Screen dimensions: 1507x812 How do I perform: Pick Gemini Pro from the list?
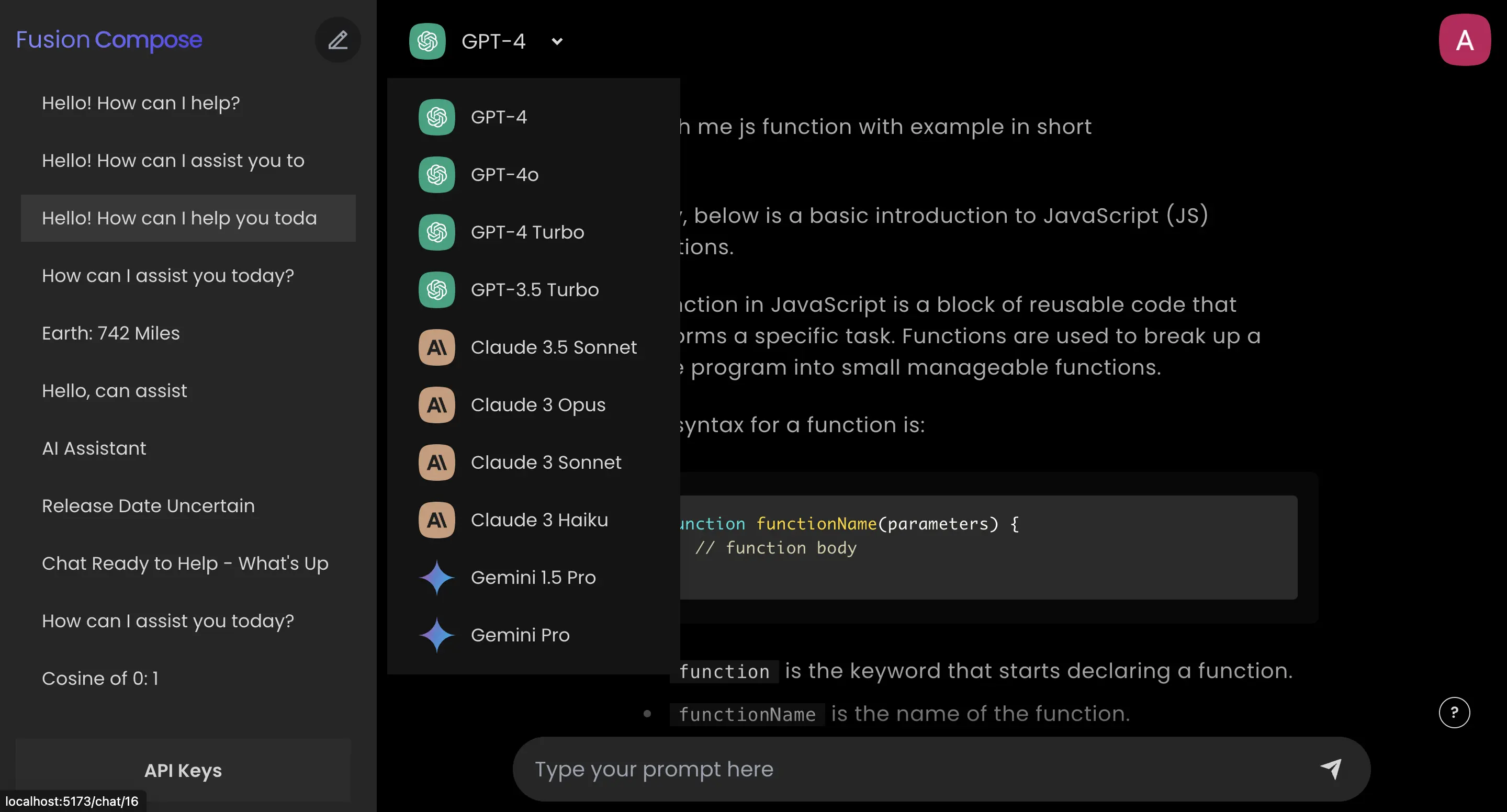[520, 635]
